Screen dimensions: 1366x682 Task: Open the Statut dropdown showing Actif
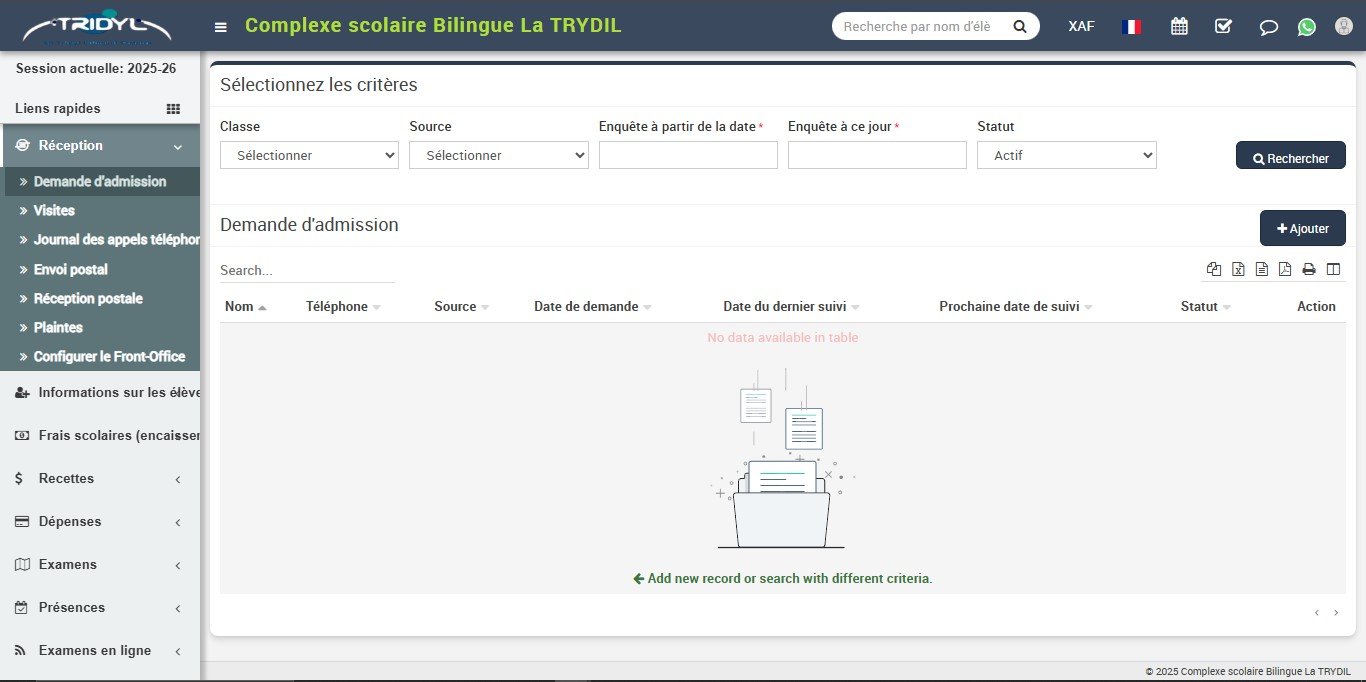click(x=1066, y=155)
